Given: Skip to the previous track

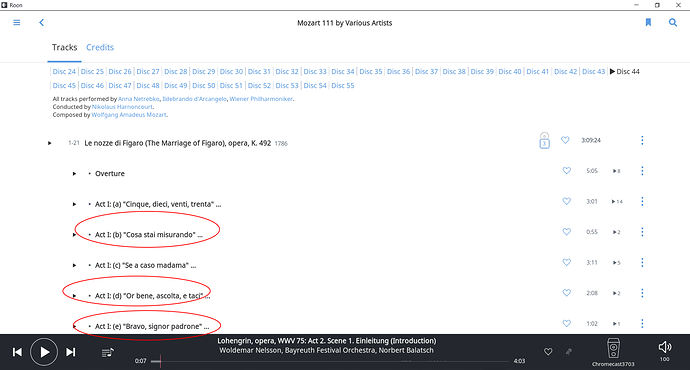Looking at the screenshot, I should click(17, 352).
